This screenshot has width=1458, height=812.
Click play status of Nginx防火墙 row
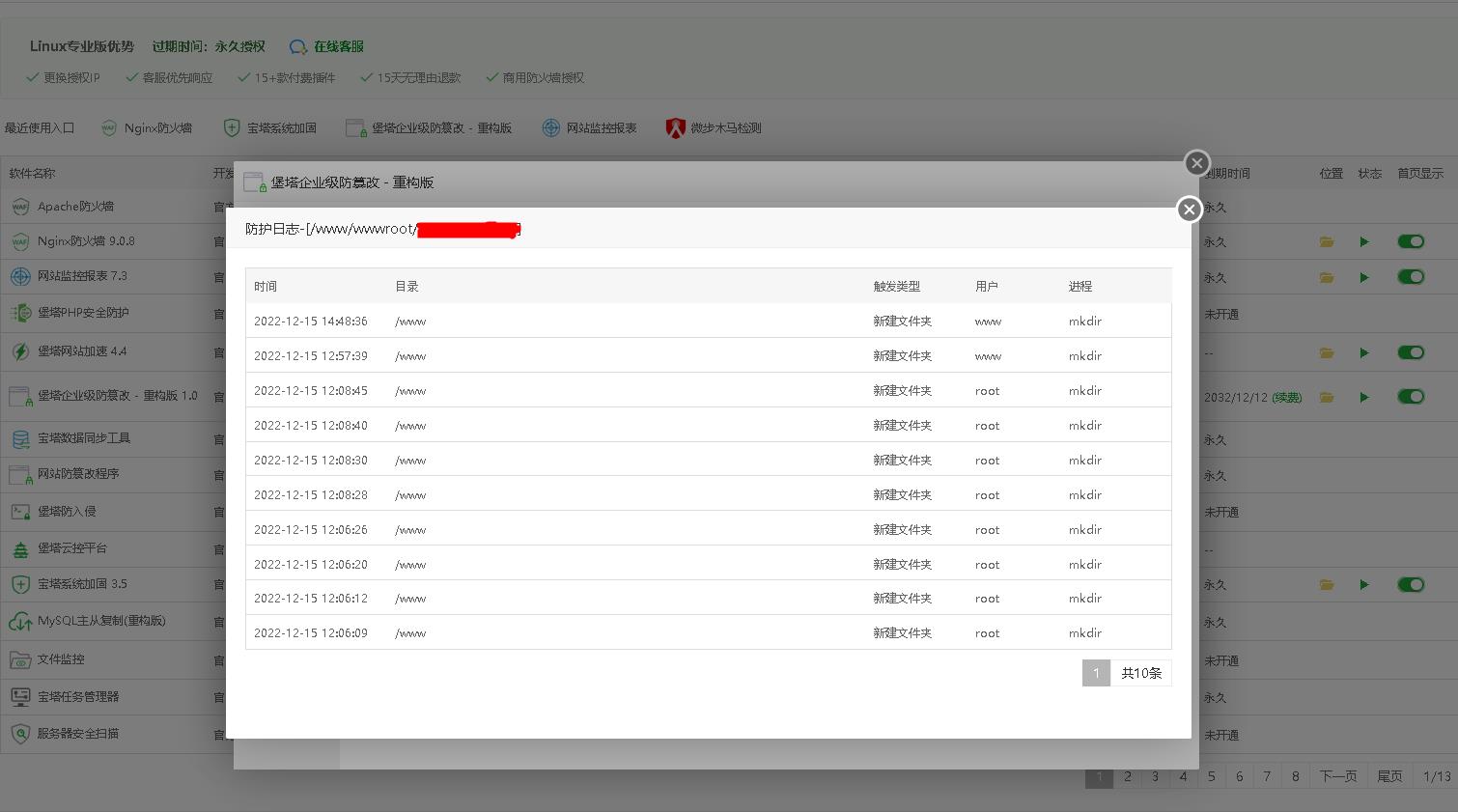point(1364,242)
